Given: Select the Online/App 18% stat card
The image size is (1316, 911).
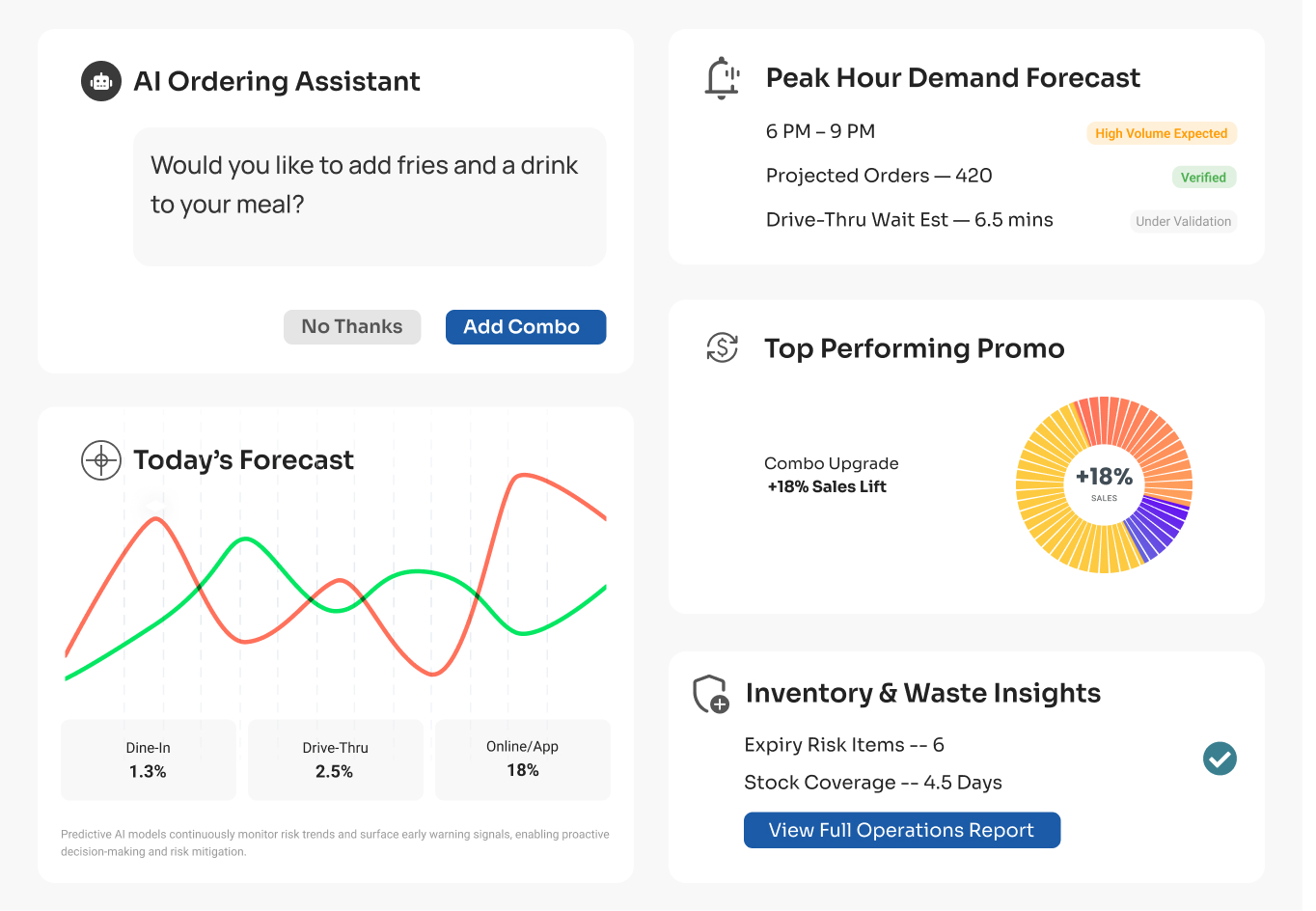Looking at the screenshot, I should (522, 759).
